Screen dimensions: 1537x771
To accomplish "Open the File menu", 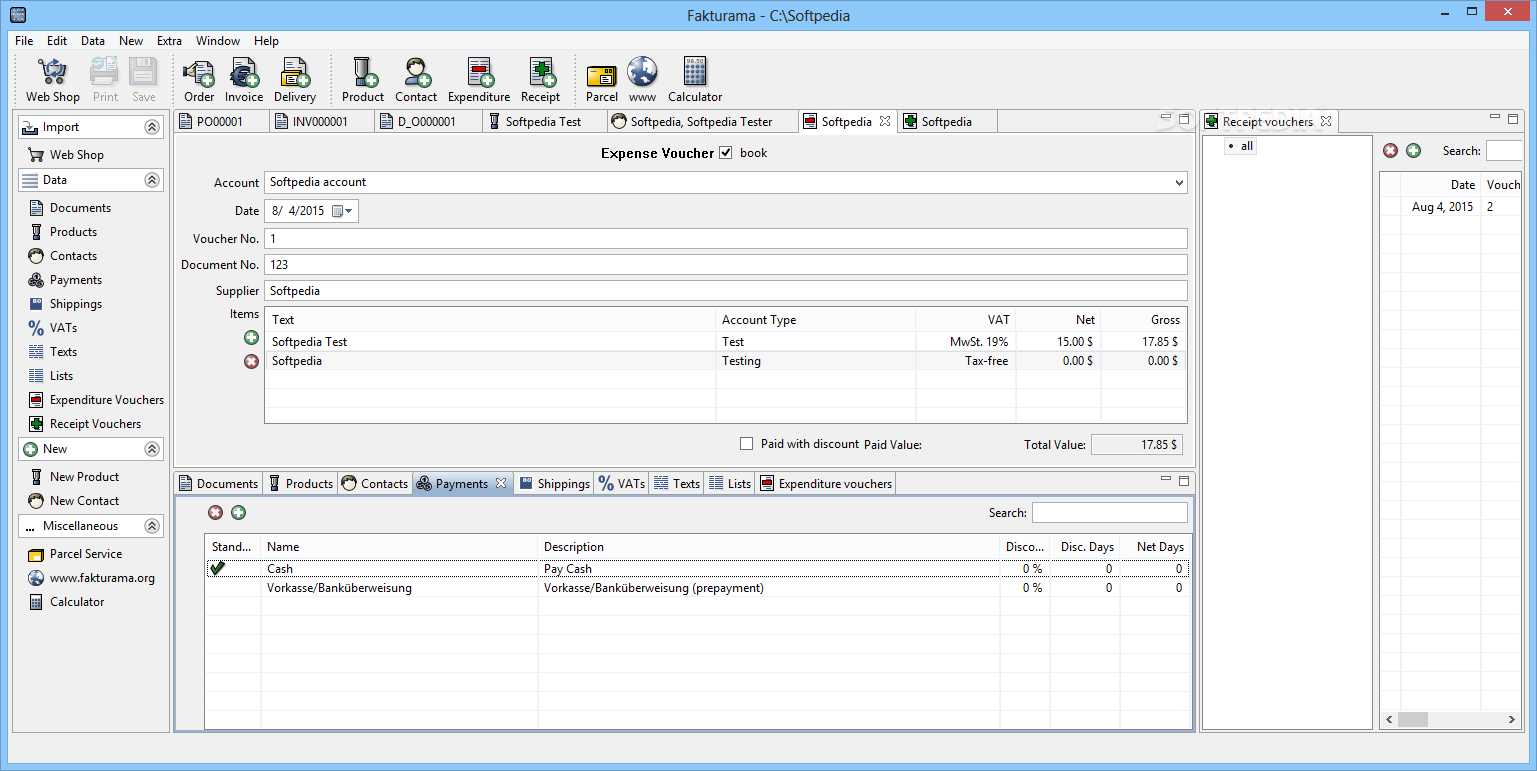I will [24, 41].
